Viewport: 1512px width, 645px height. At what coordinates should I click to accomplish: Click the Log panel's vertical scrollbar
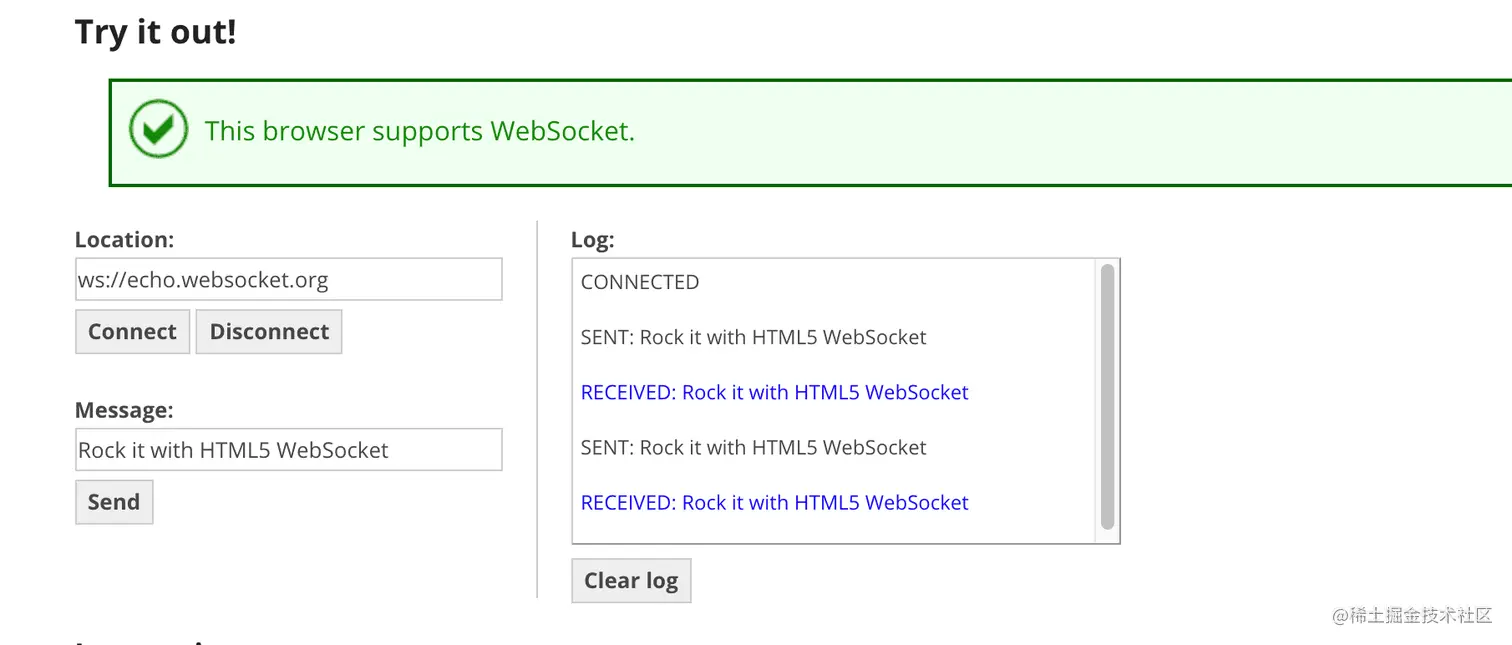point(1107,397)
